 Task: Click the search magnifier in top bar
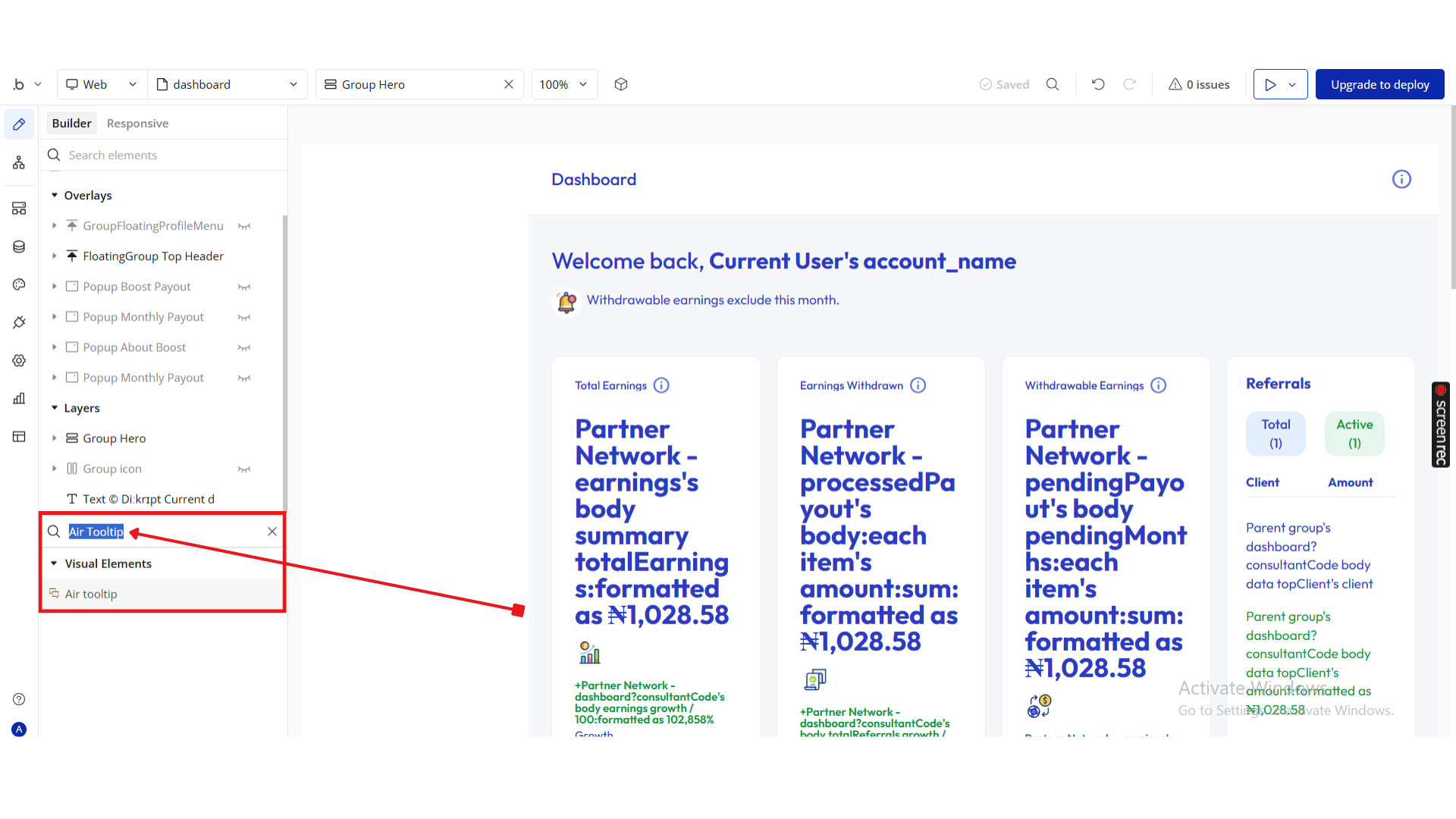(x=1053, y=84)
